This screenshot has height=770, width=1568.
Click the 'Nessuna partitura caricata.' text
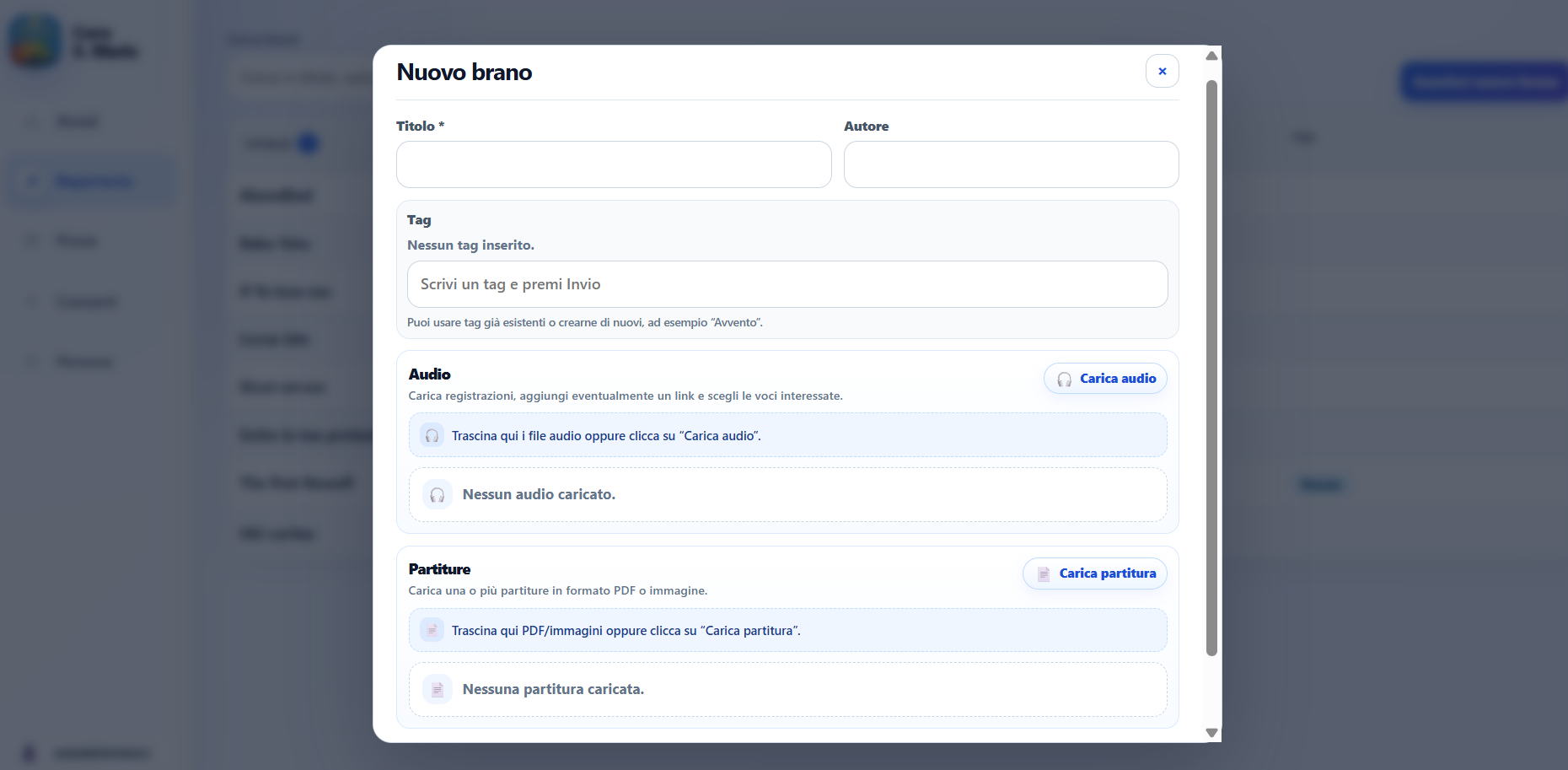click(553, 689)
